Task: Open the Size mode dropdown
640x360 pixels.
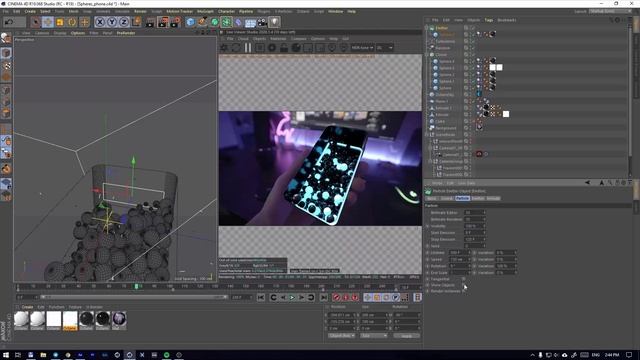Action: (x=373, y=336)
